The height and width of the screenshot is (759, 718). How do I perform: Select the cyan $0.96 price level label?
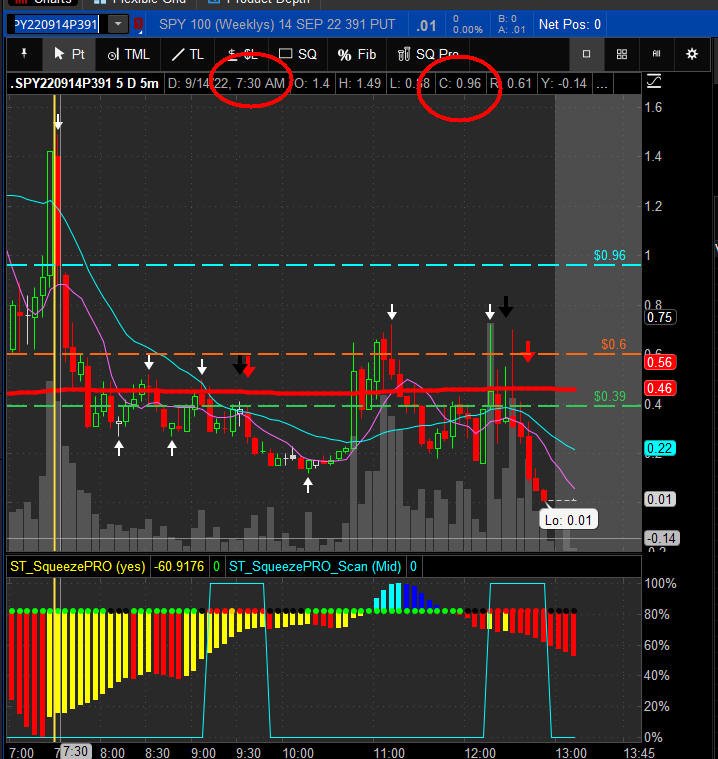(610, 255)
